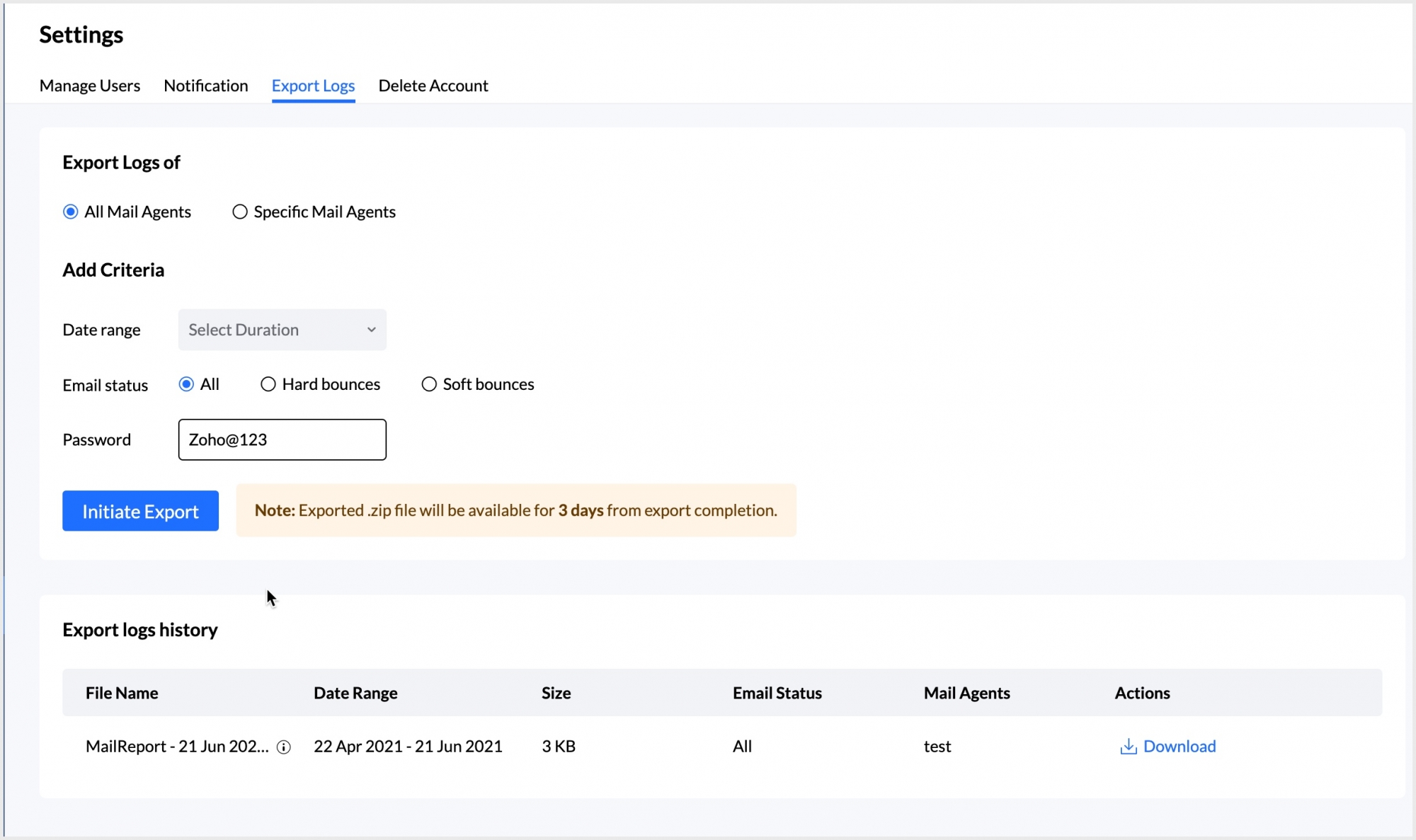The width and height of the screenshot is (1416, 840).
Task: Select Soft bounces email status
Action: [429, 384]
